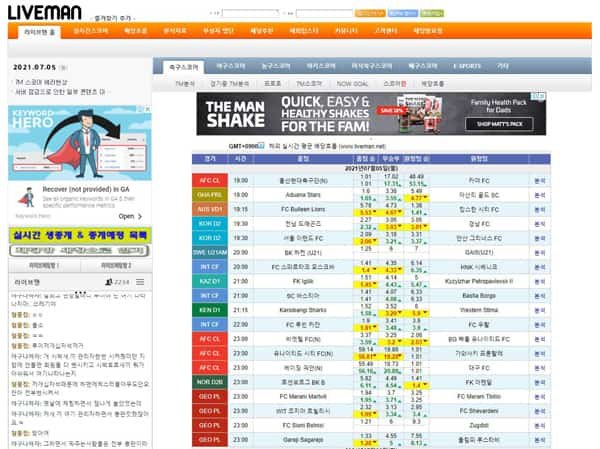600x449 pixels.
Task: Click the NOR D2B league badge
Action: pyautogui.click(x=210, y=382)
